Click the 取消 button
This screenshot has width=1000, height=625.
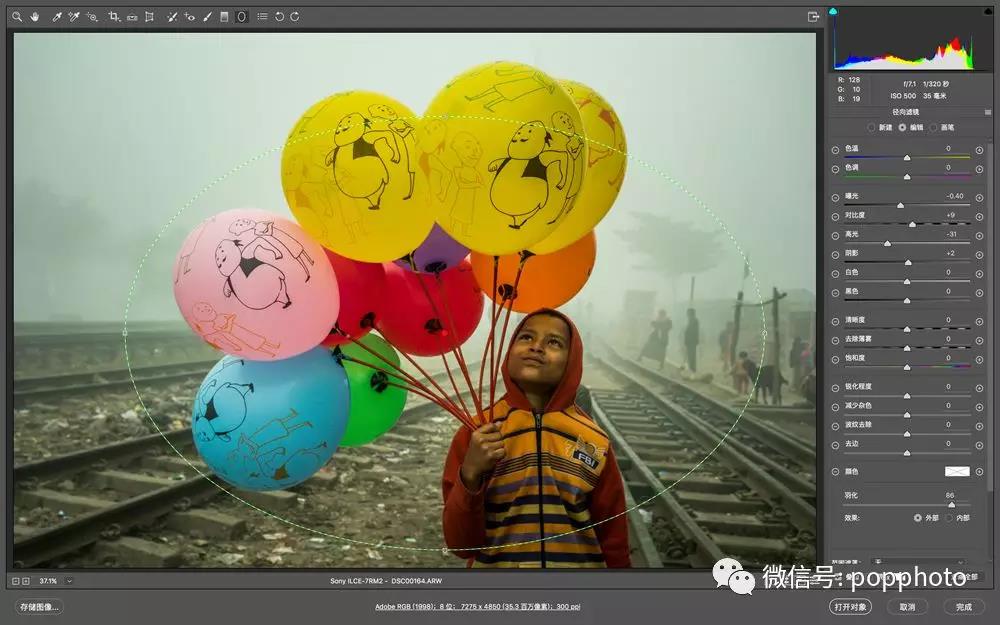pyautogui.click(x=907, y=607)
